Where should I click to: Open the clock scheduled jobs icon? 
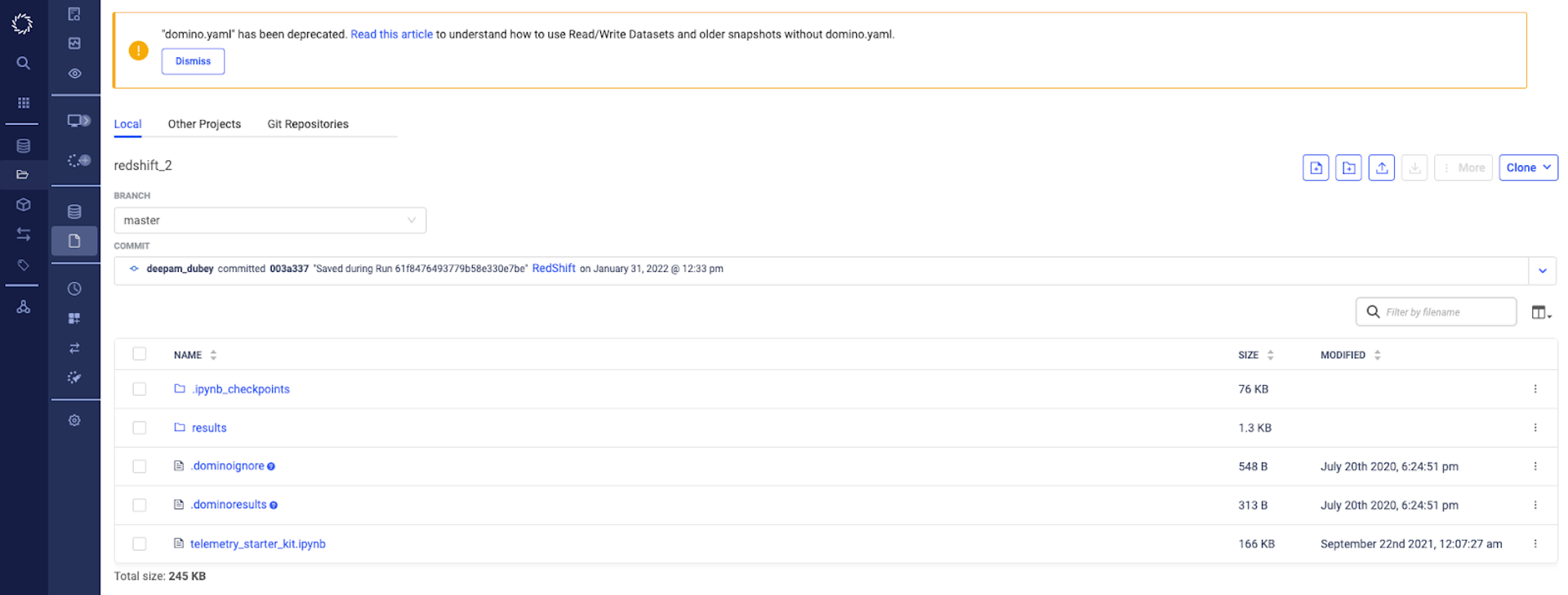(x=74, y=289)
